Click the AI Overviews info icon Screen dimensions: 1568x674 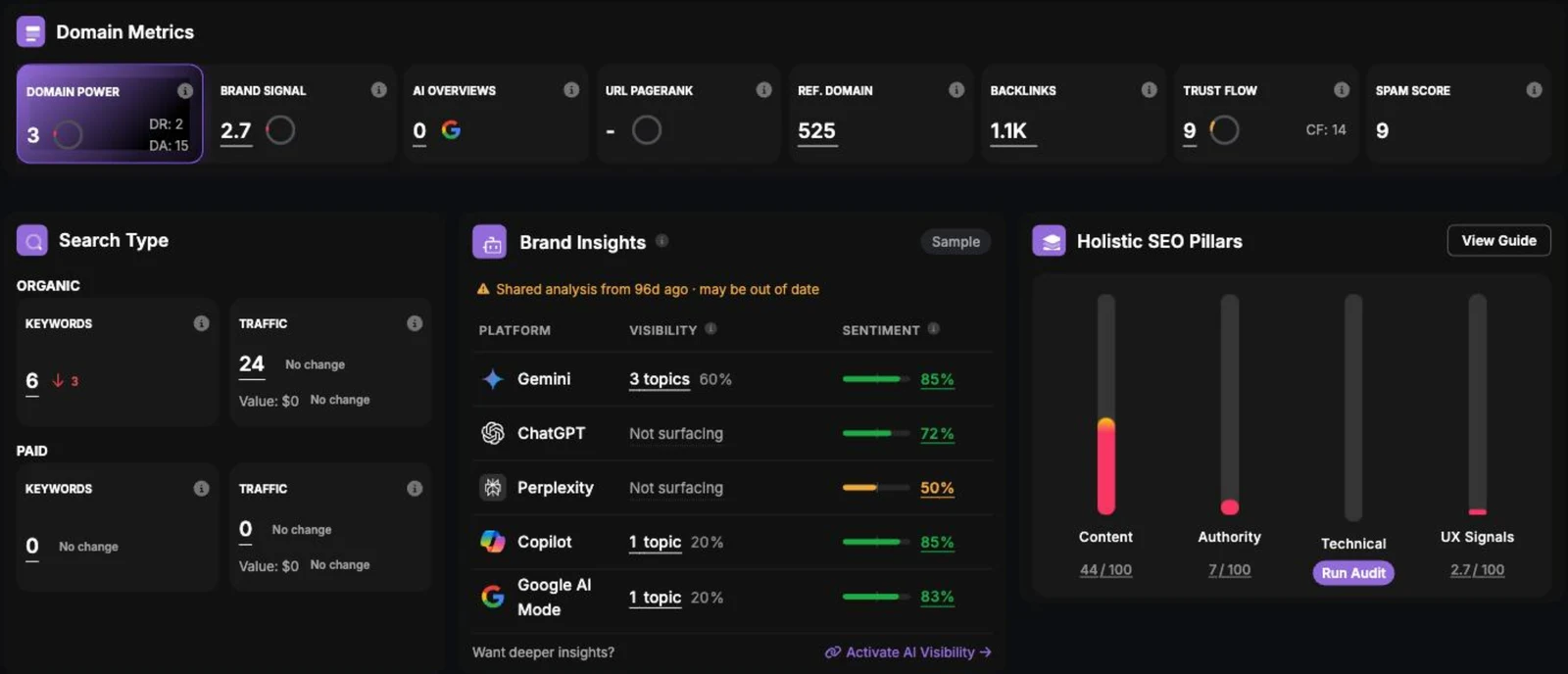coord(571,89)
